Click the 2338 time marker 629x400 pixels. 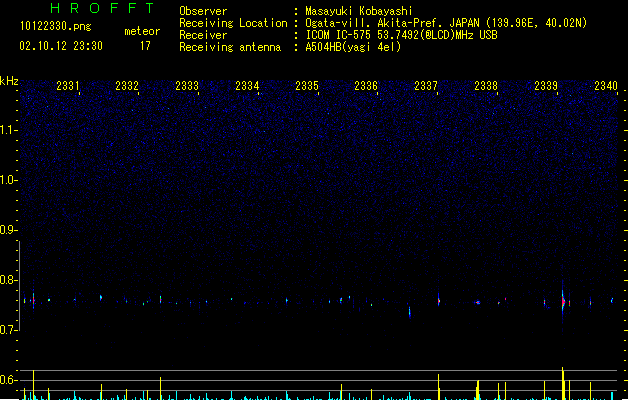pyautogui.click(x=486, y=86)
